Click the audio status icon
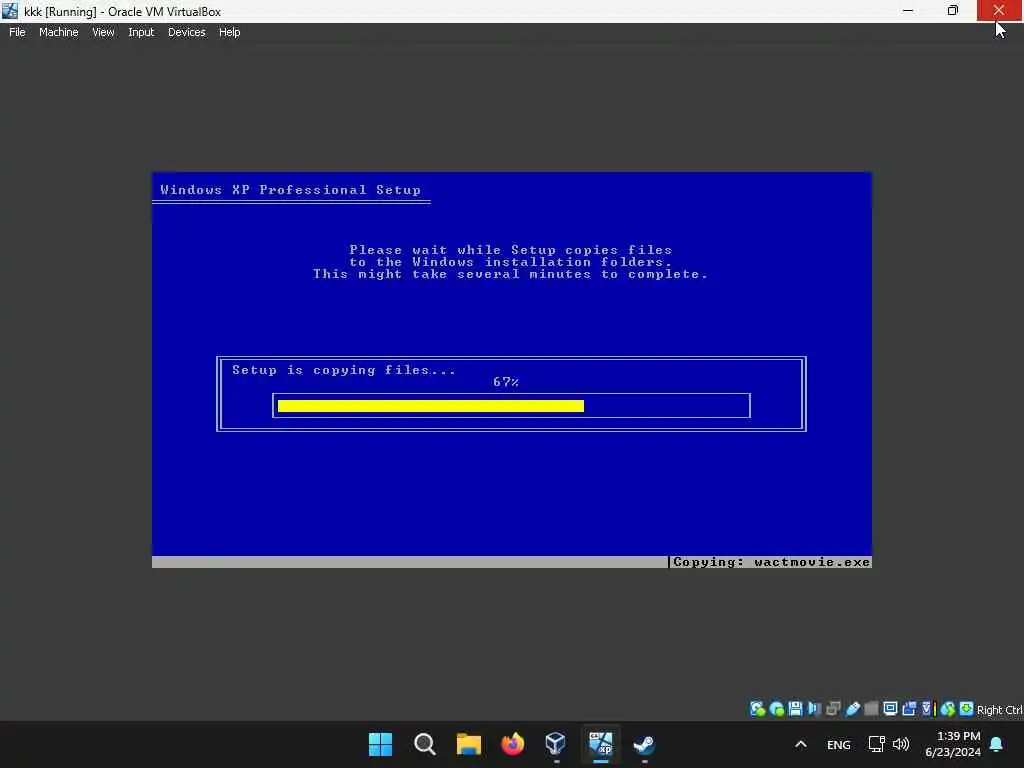The height and width of the screenshot is (768, 1024). pyautogui.click(x=814, y=709)
